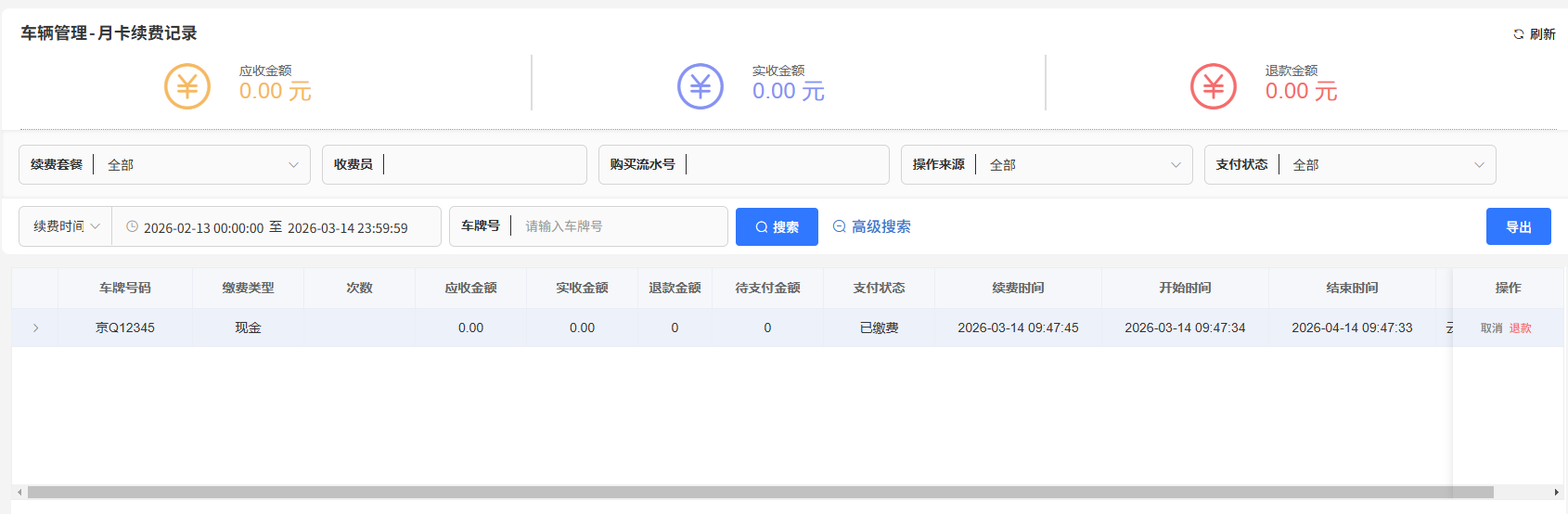Click the purple yen icon for 实收金额
The image size is (1568, 514).
(700, 86)
